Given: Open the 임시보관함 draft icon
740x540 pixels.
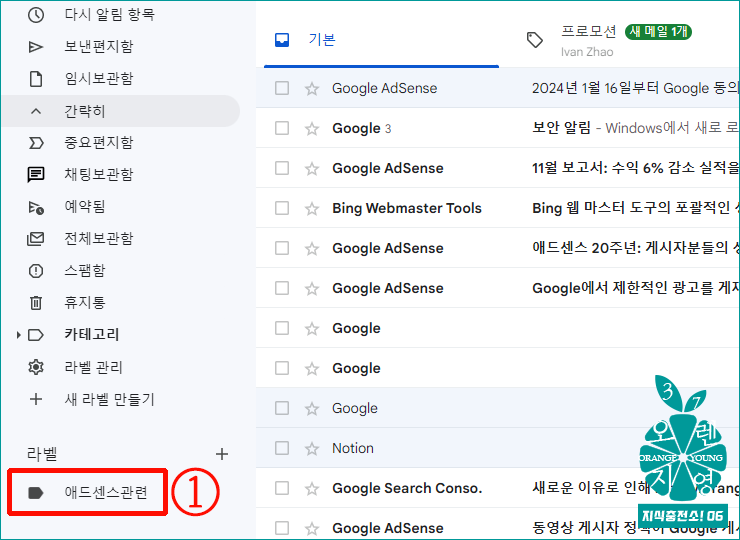Looking at the screenshot, I should point(36,79).
